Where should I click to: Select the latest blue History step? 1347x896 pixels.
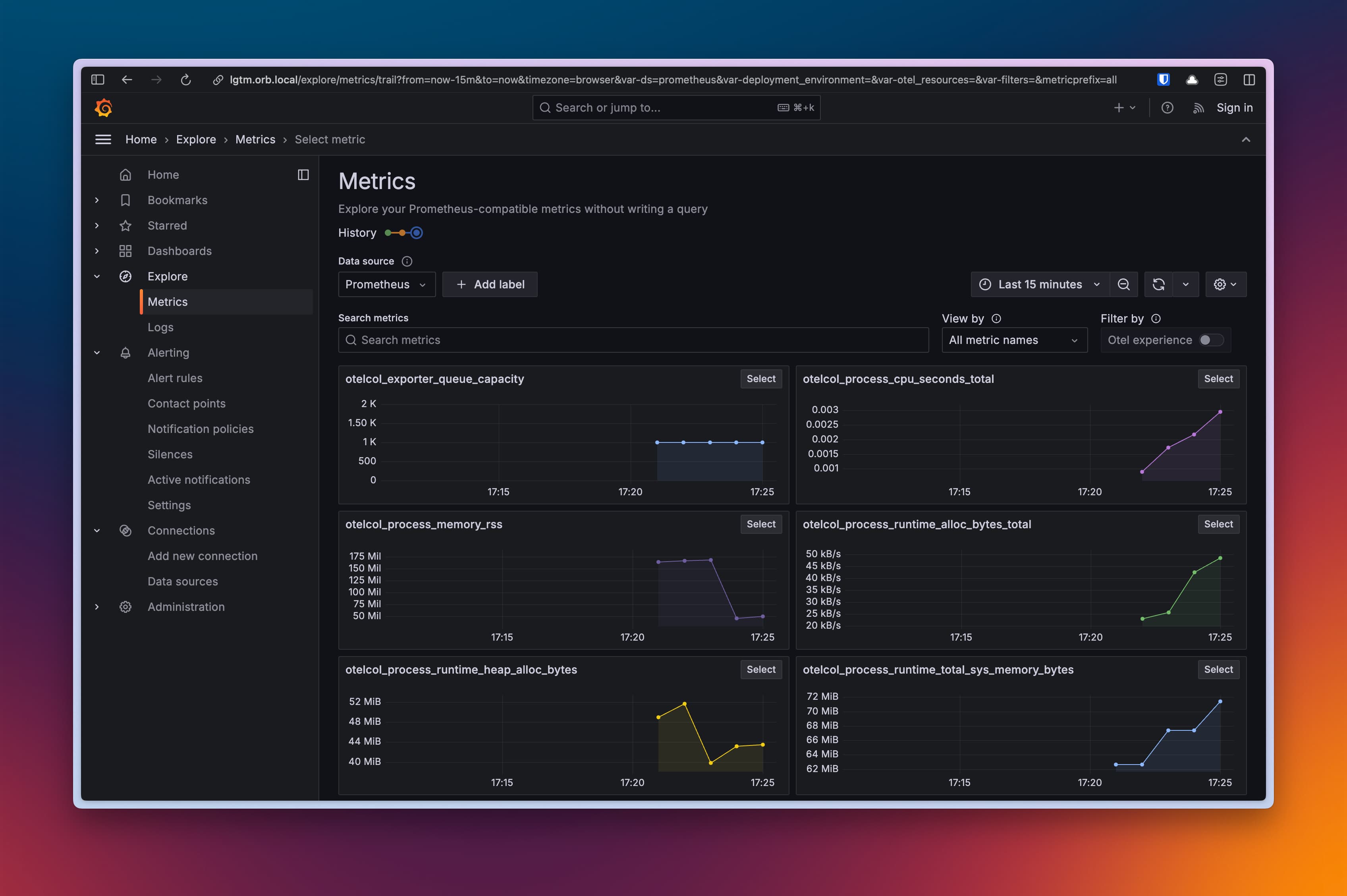point(417,233)
